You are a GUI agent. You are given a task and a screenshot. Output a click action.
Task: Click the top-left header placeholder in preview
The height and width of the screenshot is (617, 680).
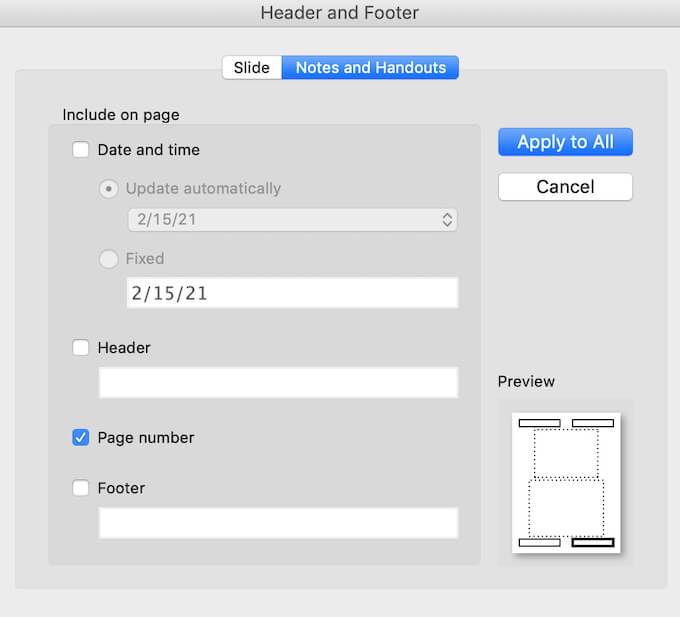(x=539, y=423)
